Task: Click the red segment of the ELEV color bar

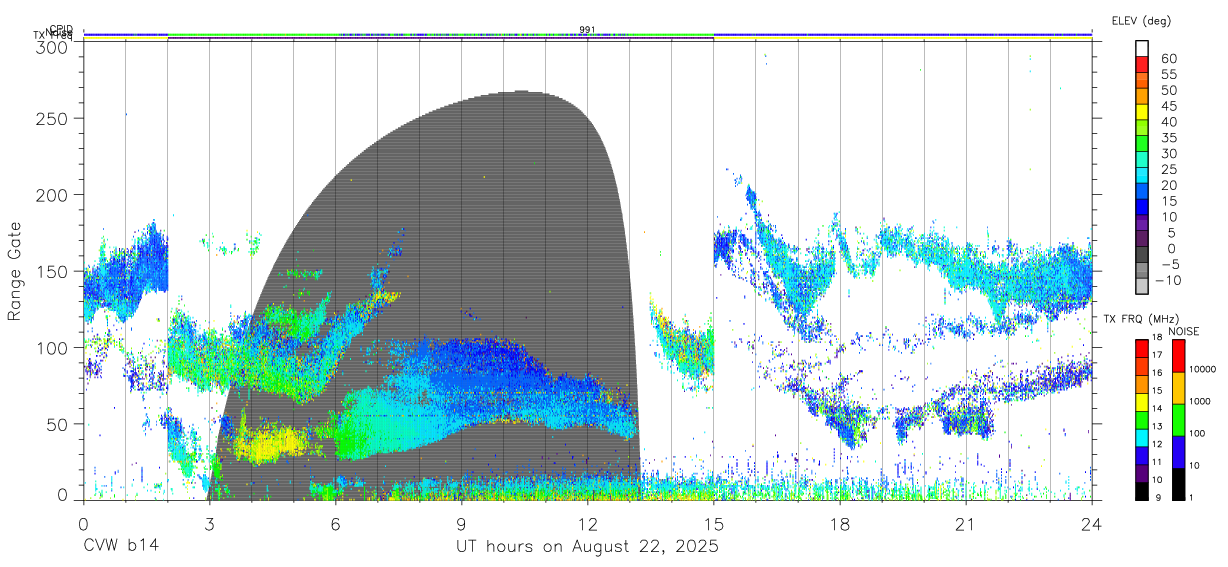Action: [x=1142, y=64]
